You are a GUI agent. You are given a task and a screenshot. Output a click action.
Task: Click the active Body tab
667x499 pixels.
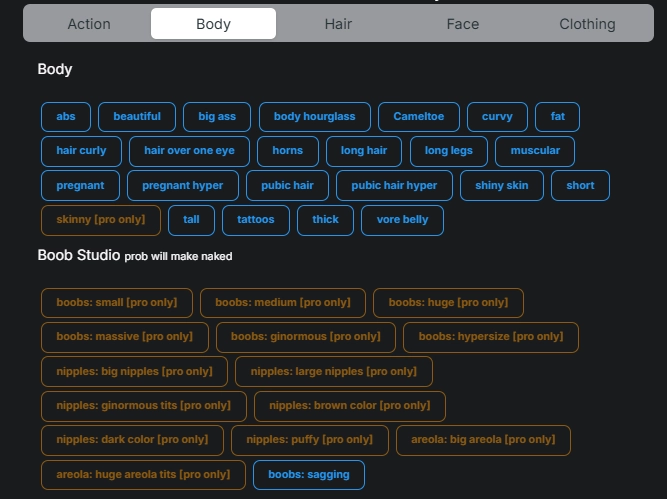click(x=213, y=24)
